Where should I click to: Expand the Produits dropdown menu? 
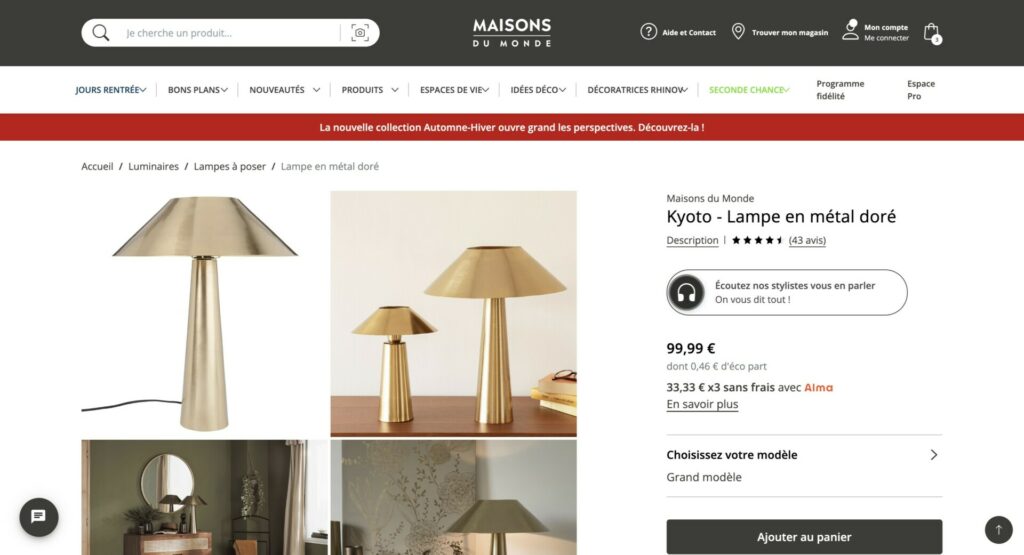pyautogui.click(x=370, y=90)
